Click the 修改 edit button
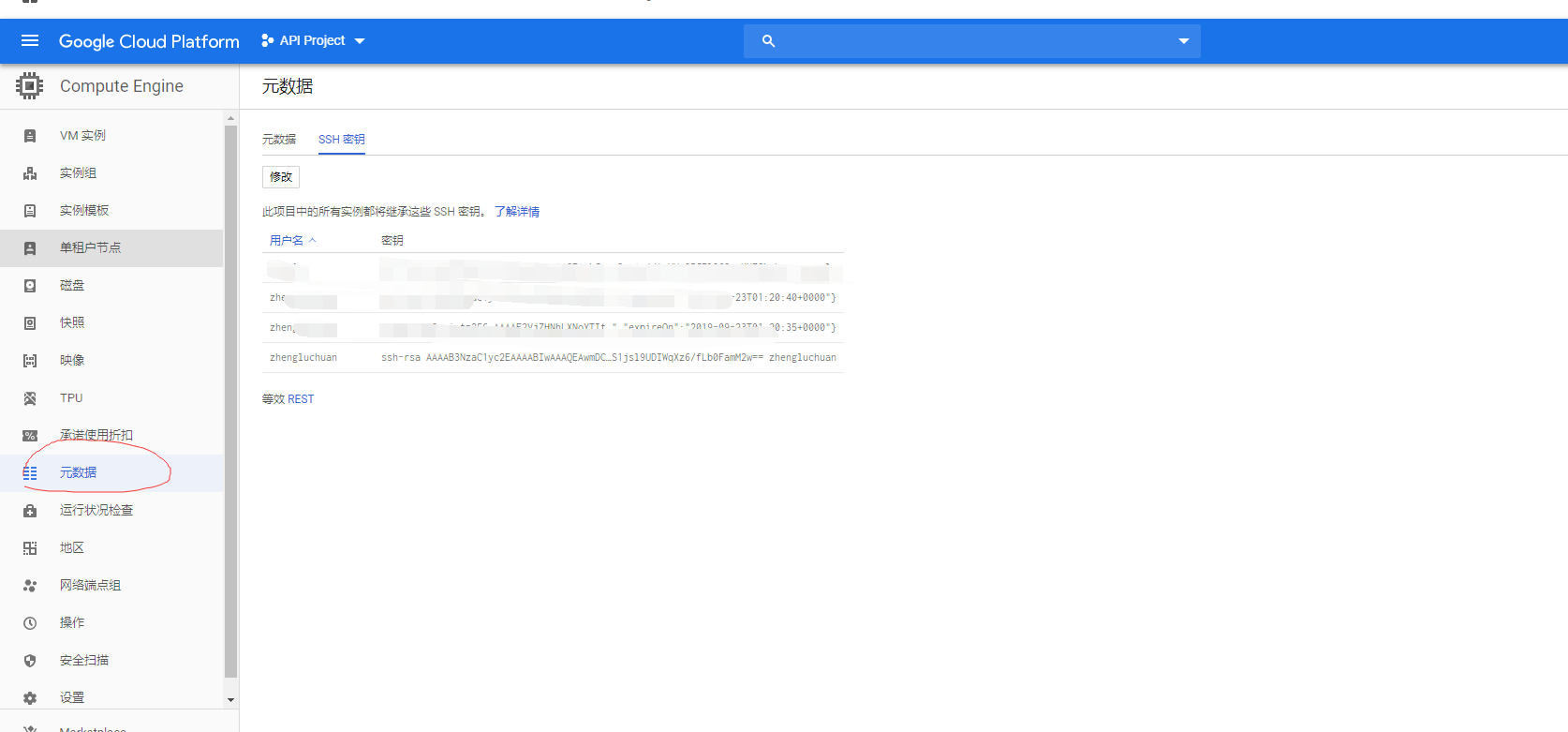The width and height of the screenshot is (1568, 732). click(281, 177)
